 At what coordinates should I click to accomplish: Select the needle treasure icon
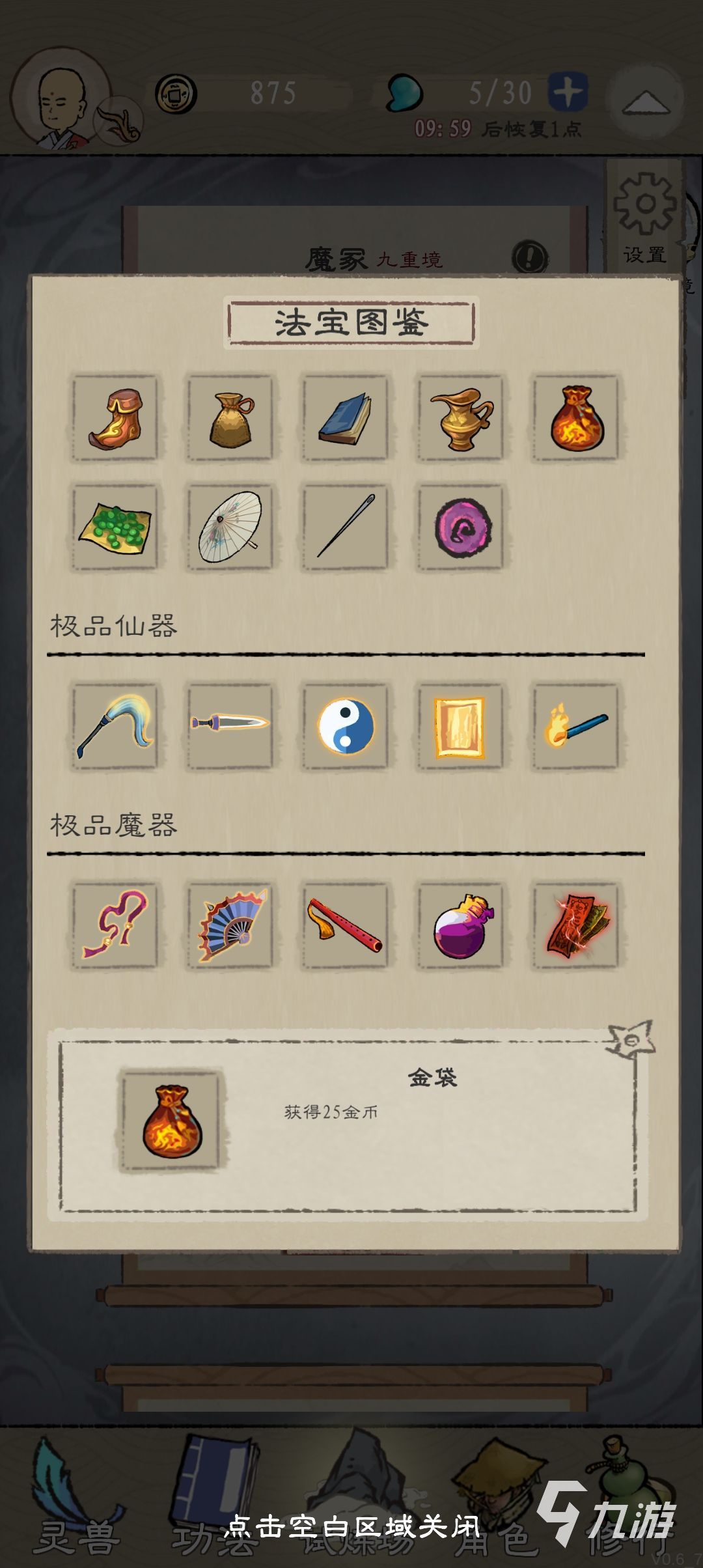click(345, 527)
